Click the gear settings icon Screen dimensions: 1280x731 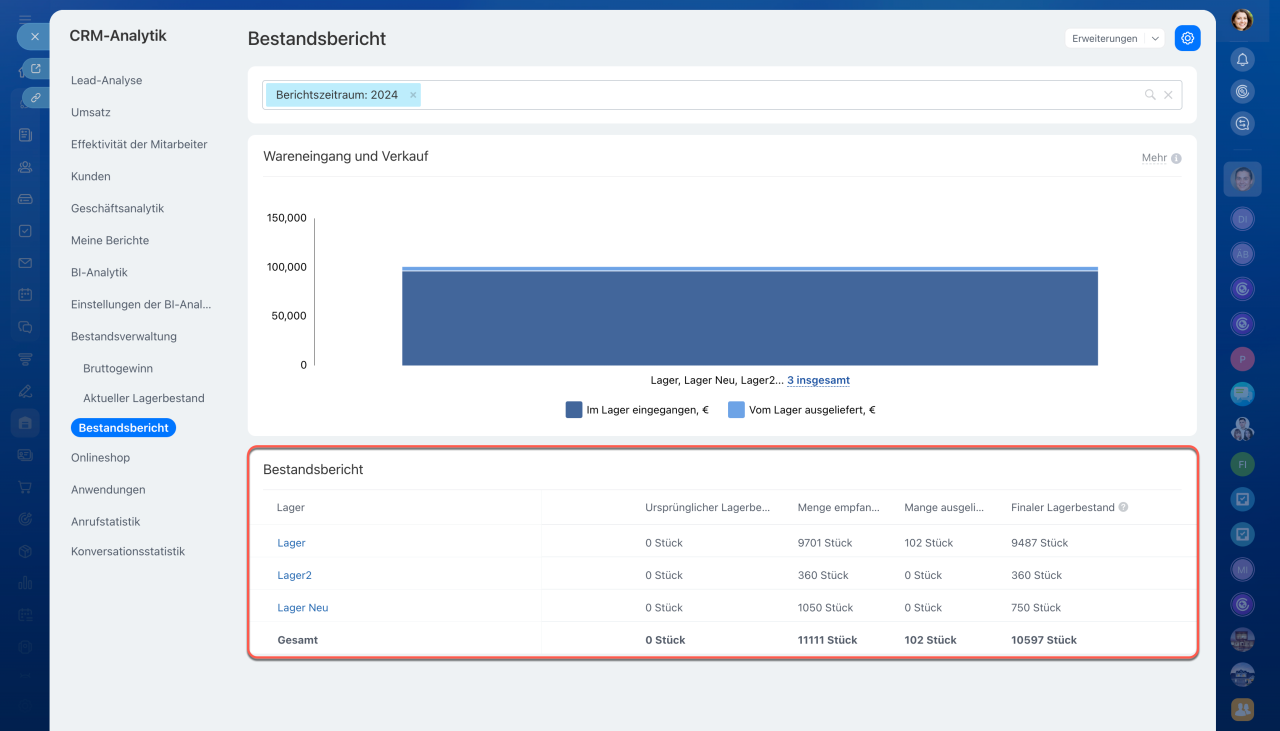click(x=1187, y=38)
